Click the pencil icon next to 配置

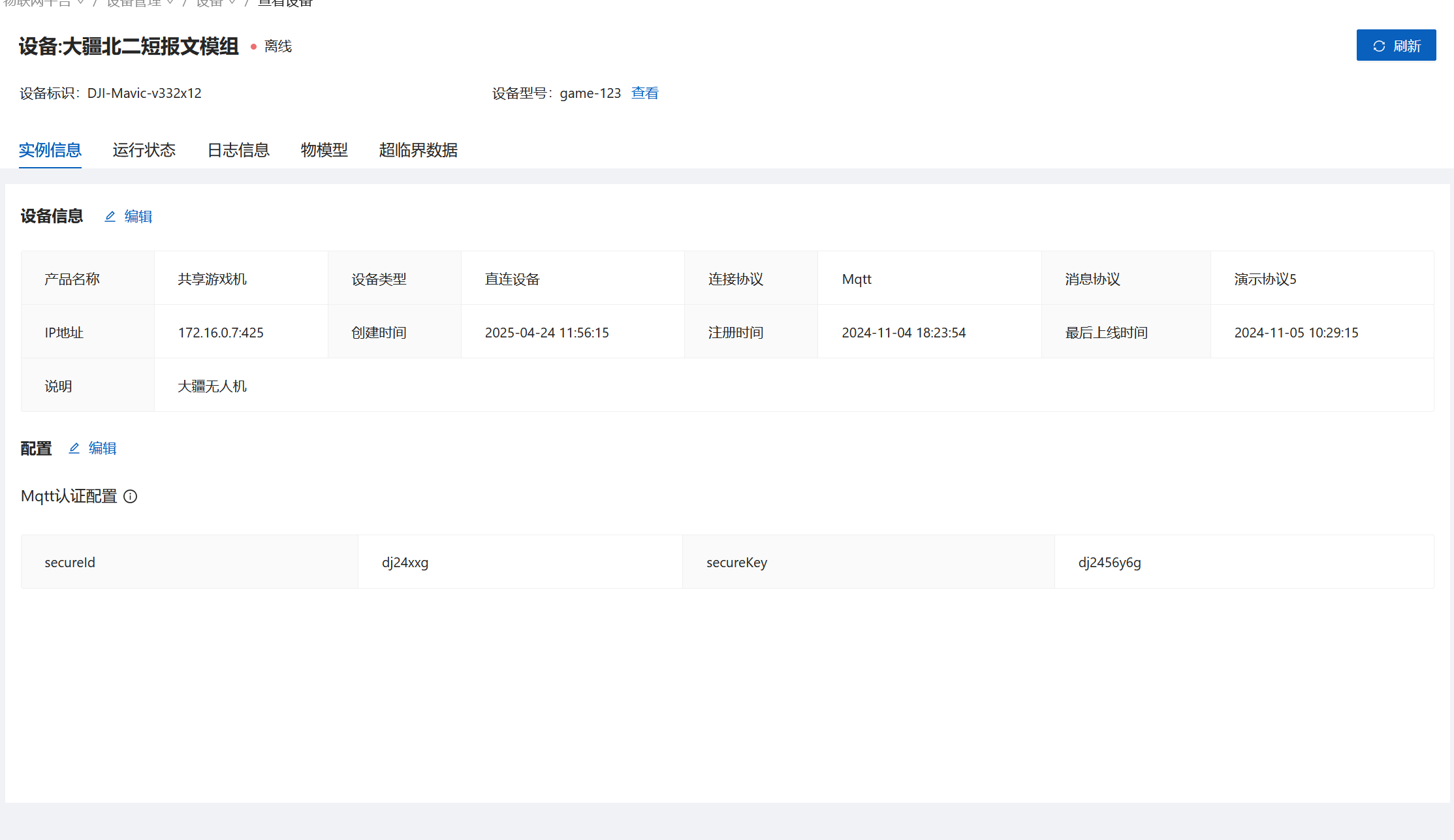click(74, 448)
